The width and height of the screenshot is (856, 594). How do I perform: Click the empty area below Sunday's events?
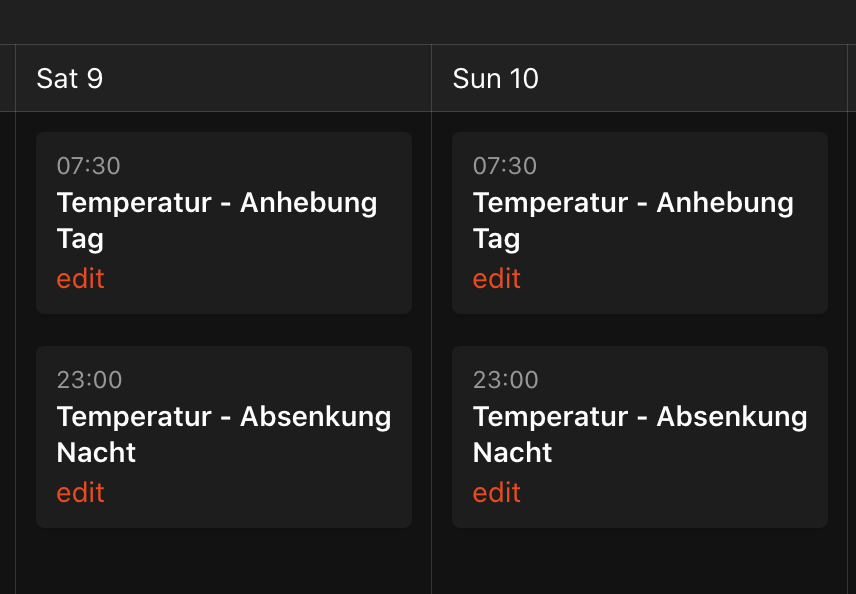(x=640, y=560)
